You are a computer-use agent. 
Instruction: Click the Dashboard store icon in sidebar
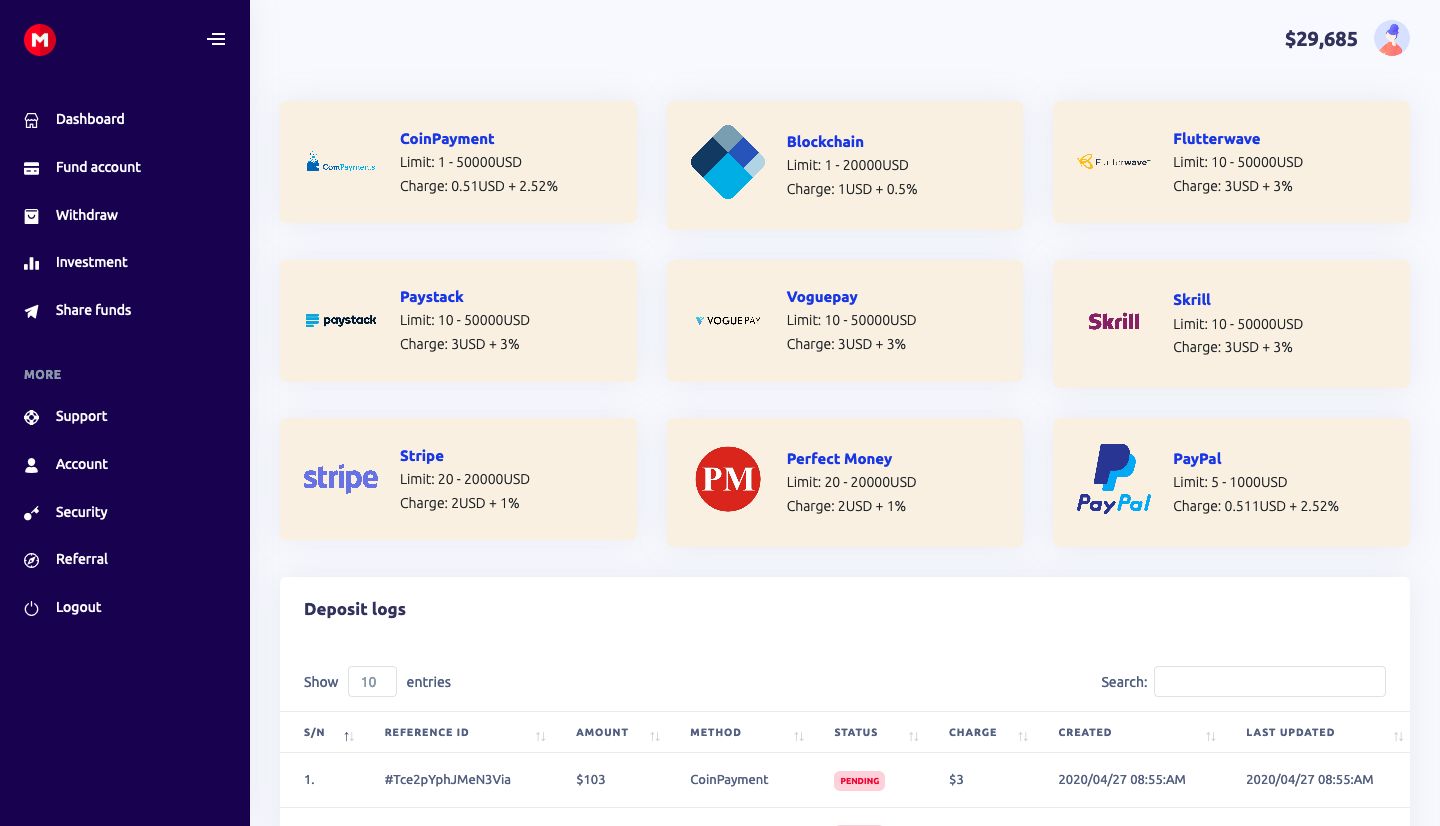(32, 120)
